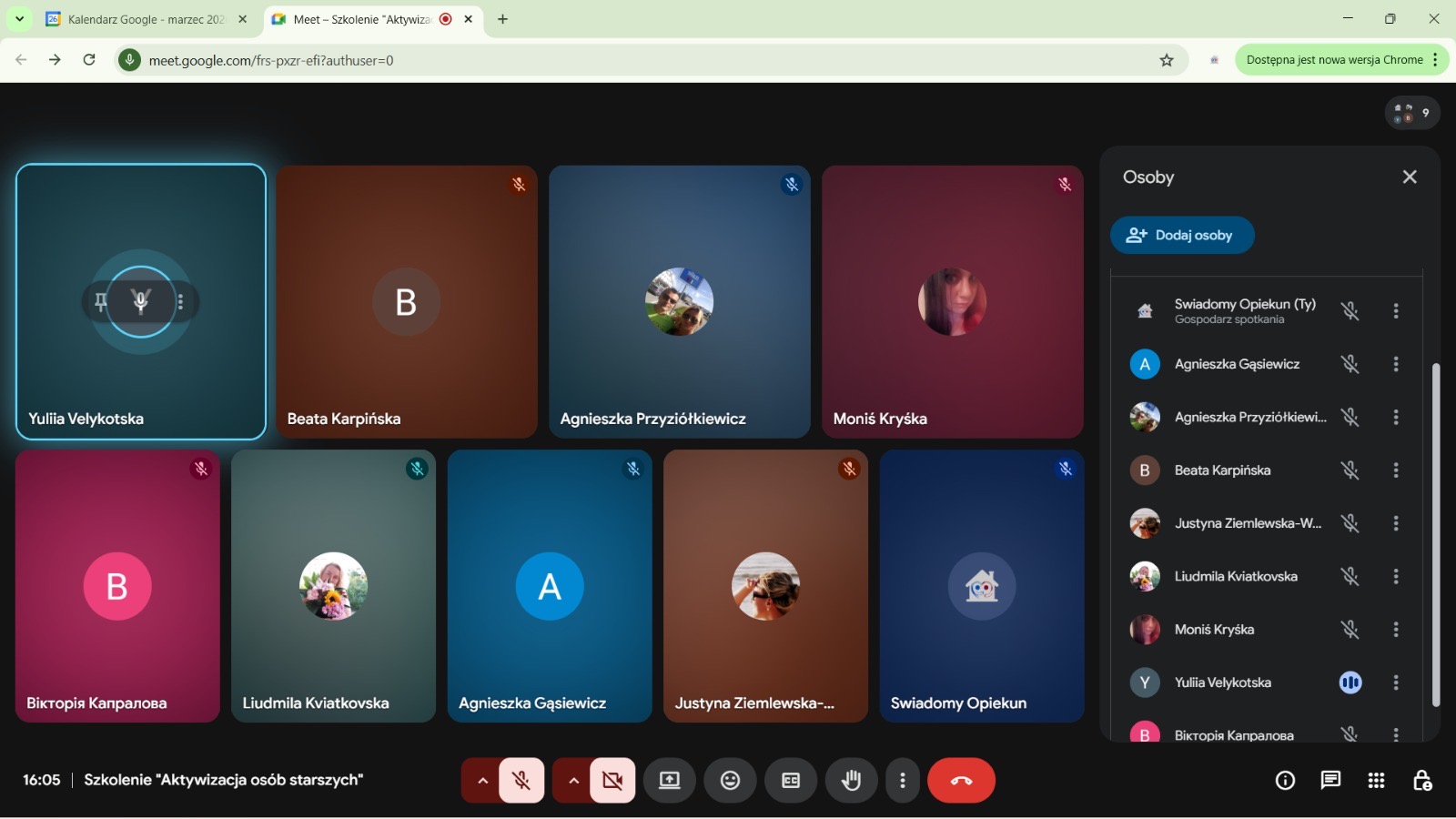
Task: Open the chat messages panel
Action: pos(1330,781)
